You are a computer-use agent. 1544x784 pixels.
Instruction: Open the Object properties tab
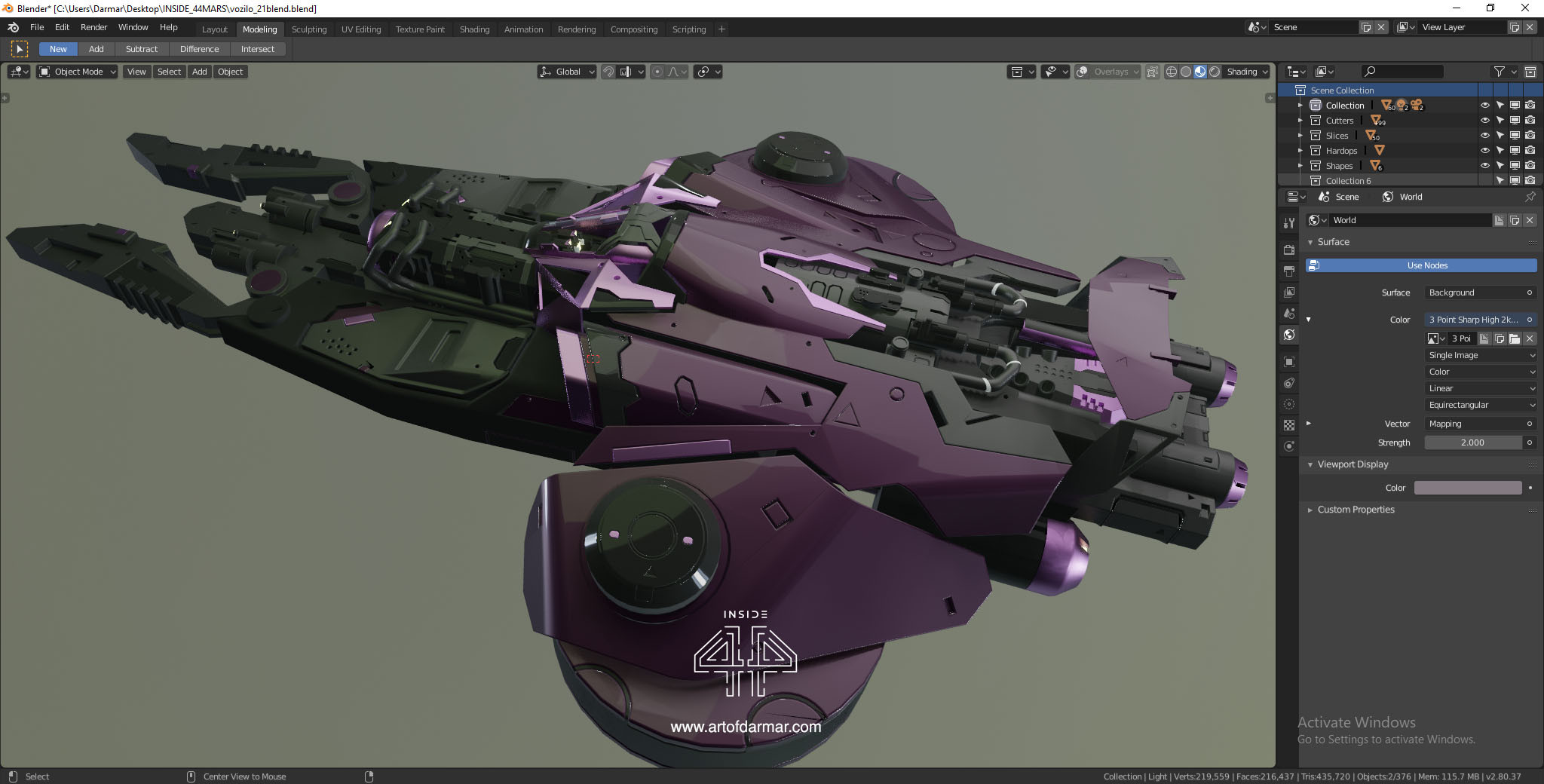click(x=1289, y=362)
